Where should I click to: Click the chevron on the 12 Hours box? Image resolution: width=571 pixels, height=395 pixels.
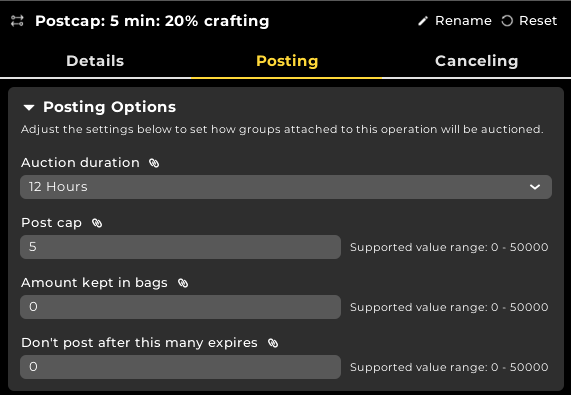pos(535,187)
